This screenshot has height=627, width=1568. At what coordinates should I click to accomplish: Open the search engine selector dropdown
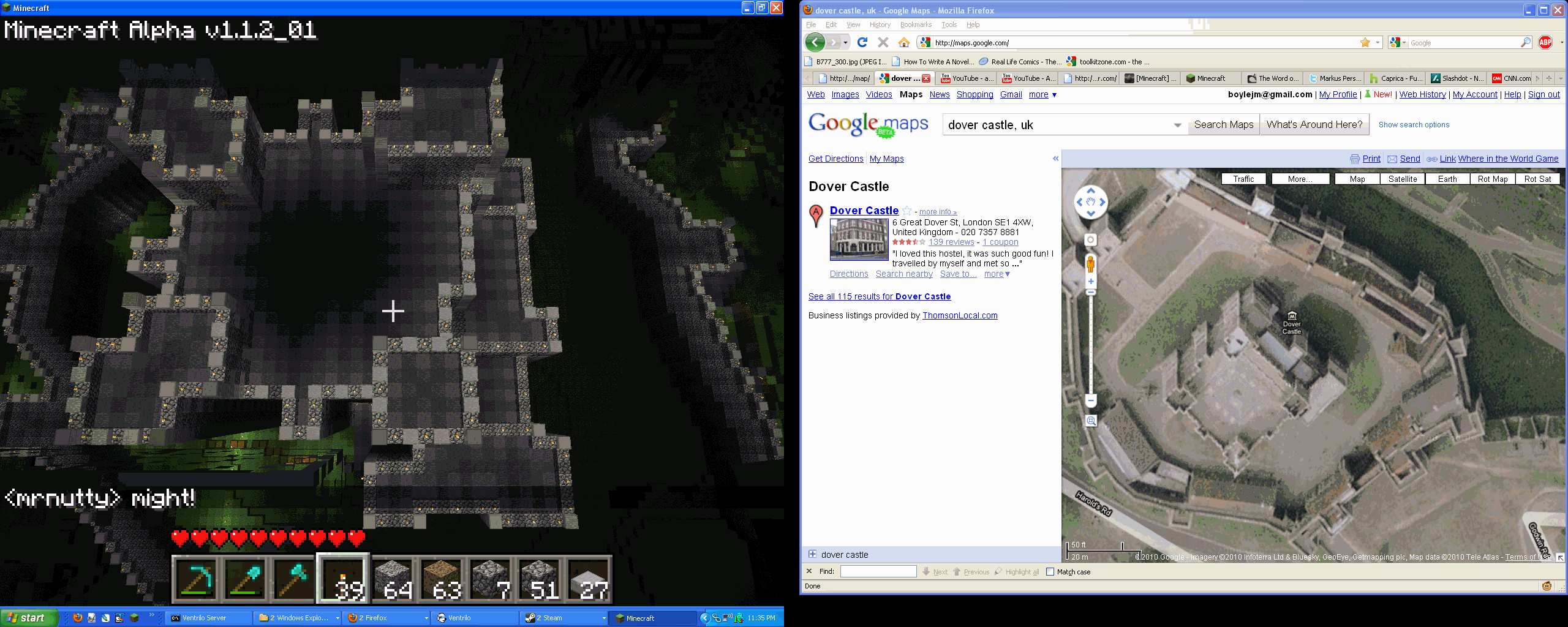coord(1397,42)
